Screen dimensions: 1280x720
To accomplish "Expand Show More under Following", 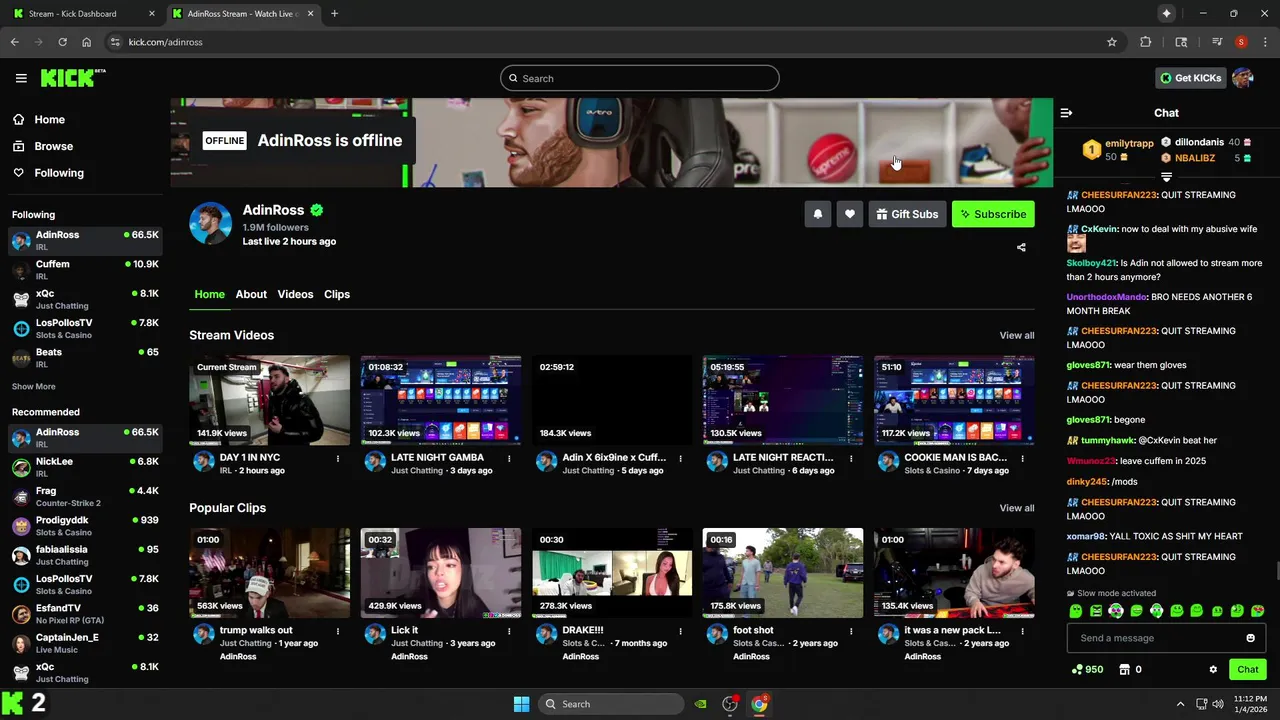I will click(x=34, y=386).
